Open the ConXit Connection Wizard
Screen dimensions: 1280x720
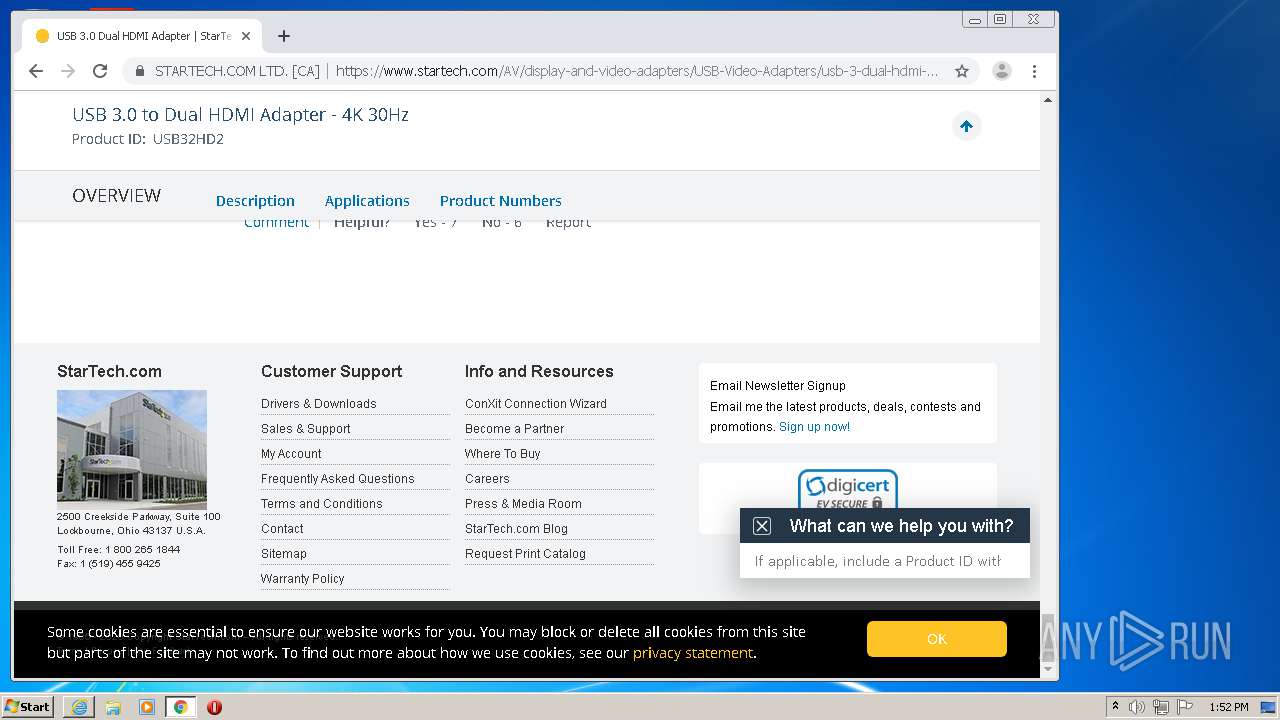tap(536, 404)
